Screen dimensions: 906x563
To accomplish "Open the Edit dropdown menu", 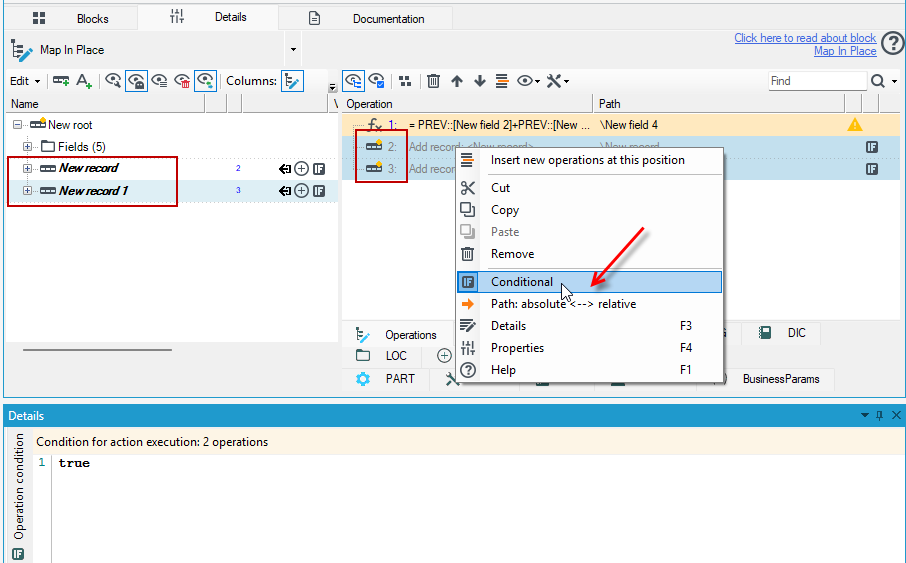I will point(25,81).
